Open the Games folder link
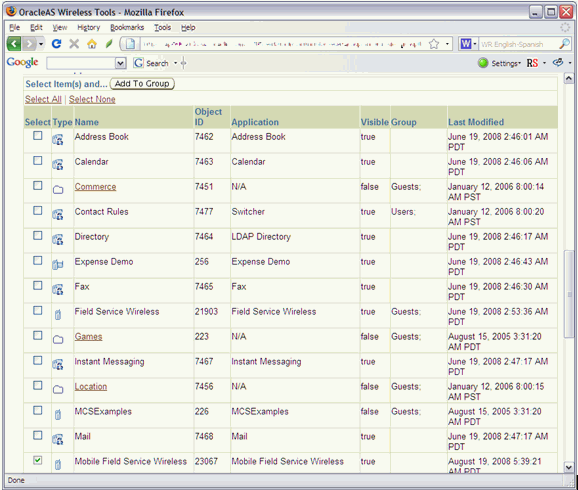This screenshot has width=578, height=490. pyautogui.click(x=88, y=336)
